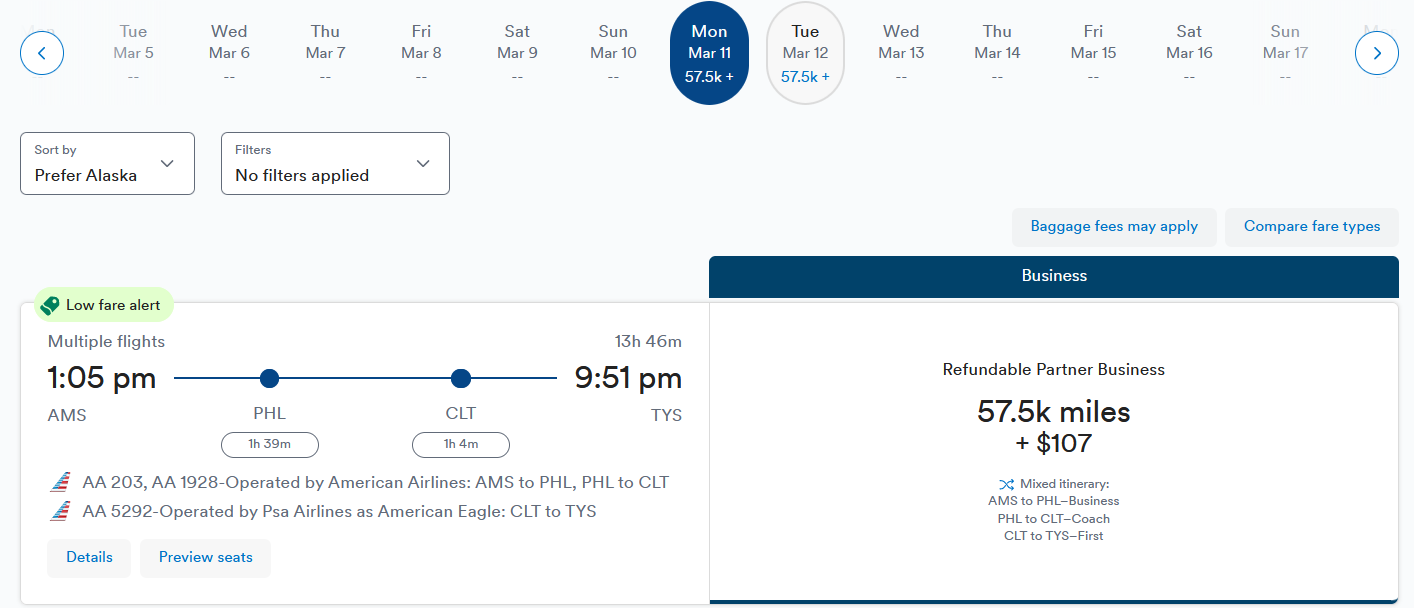The height and width of the screenshot is (608, 1414).
Task: Click the Mixed itinerary shuffle icon
Action: pyautogui.click(x=1006, y=484)
